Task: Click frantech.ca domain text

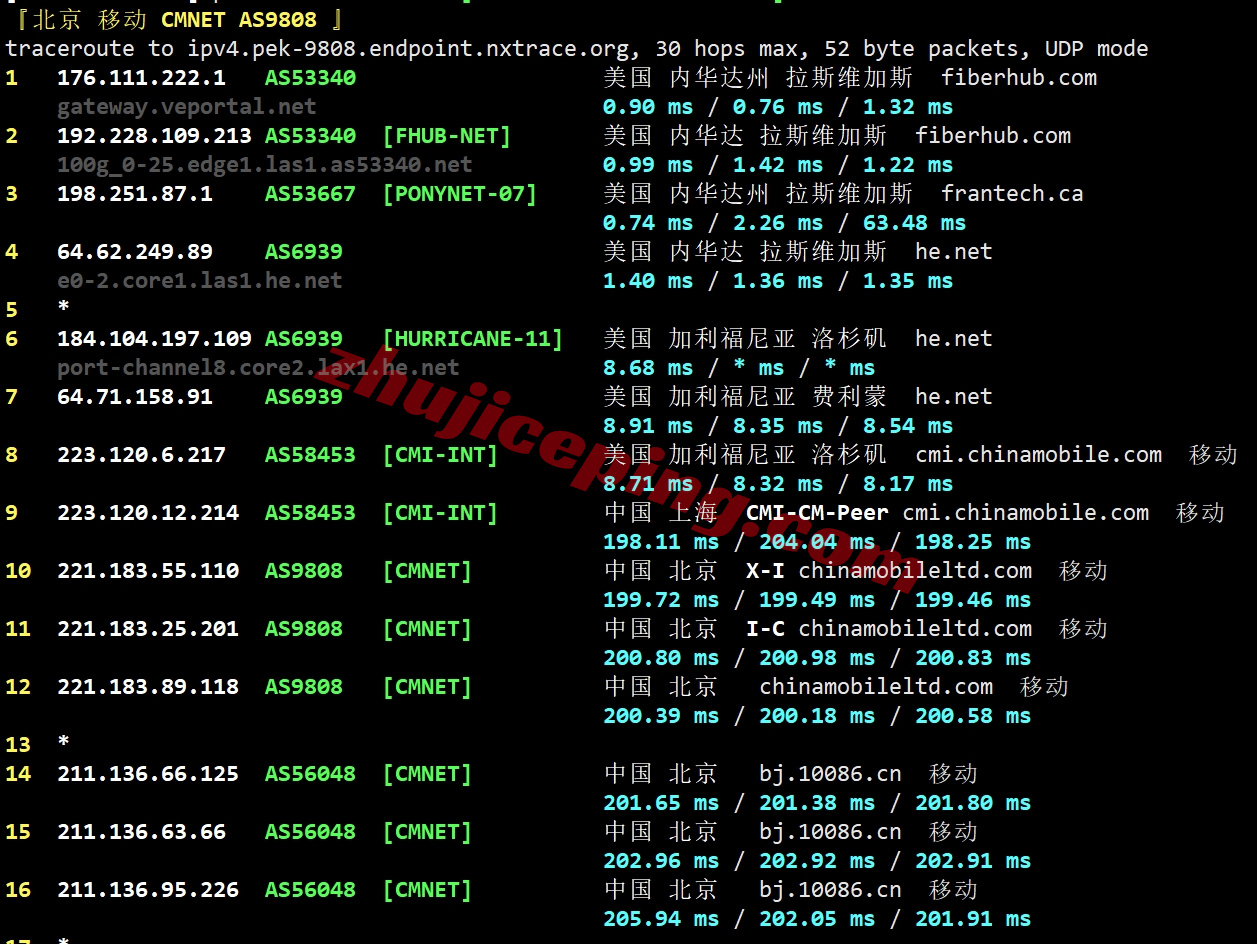Action: [x=1012, y=193]
